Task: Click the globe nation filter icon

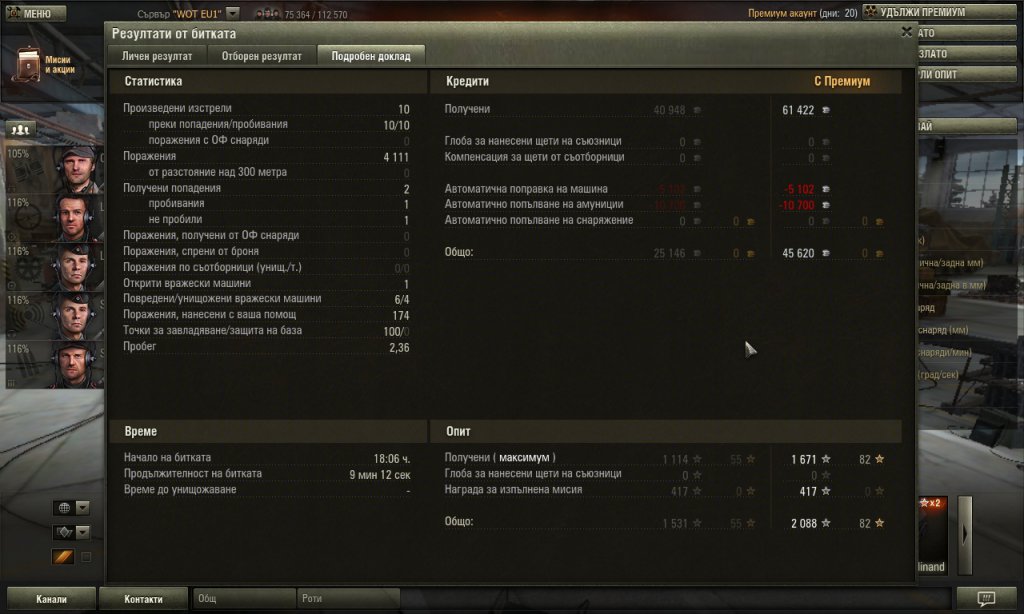Action: click(x=64, y=508)
